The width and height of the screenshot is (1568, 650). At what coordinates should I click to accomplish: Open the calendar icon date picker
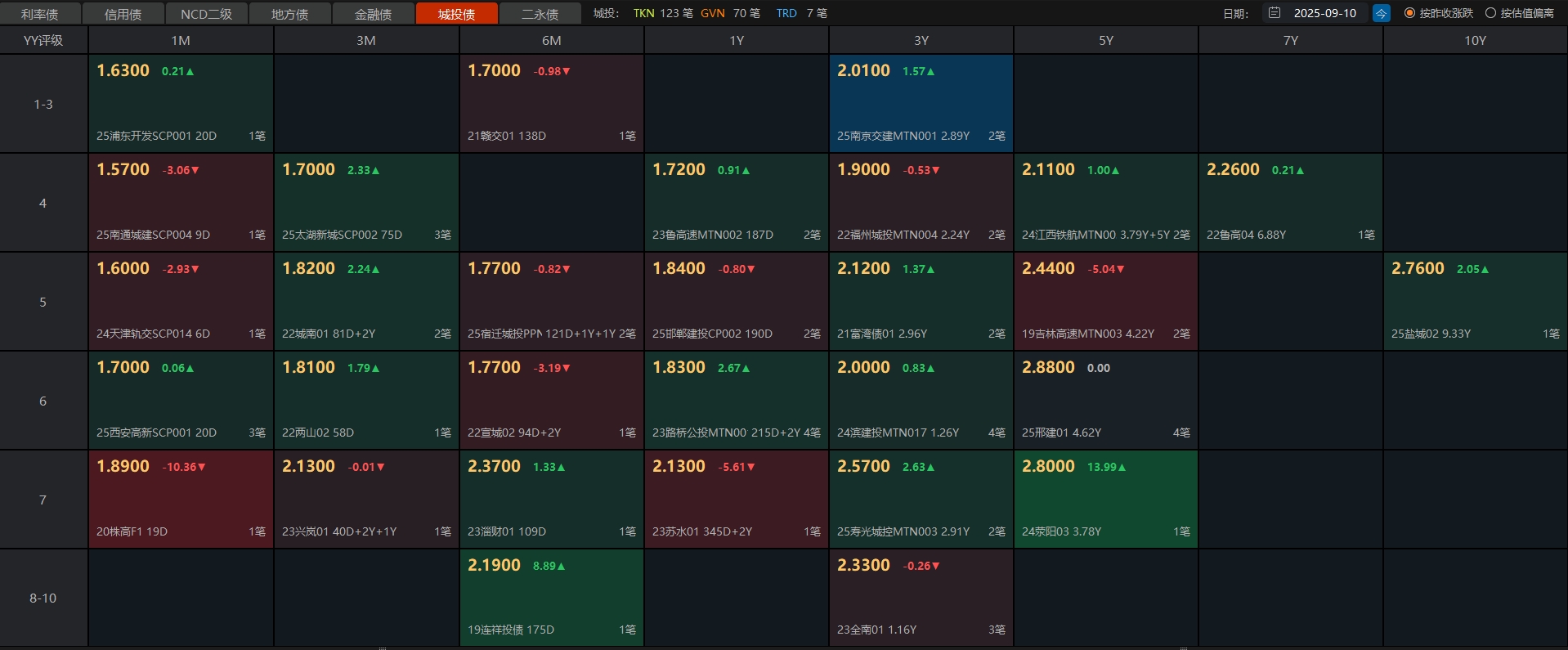click(x=1274, y=13)
